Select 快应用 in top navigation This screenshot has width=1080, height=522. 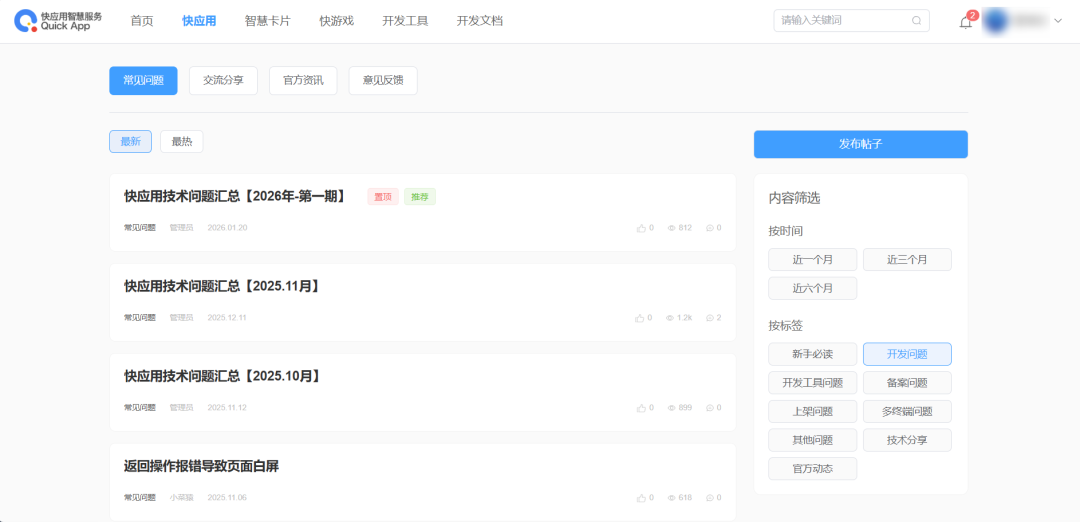tap(199, 21)
